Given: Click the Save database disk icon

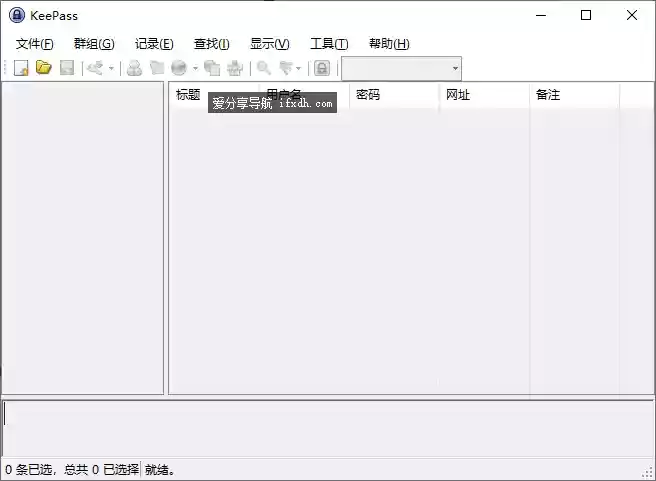Looking at the screenshot, I should tap(66, 68).
